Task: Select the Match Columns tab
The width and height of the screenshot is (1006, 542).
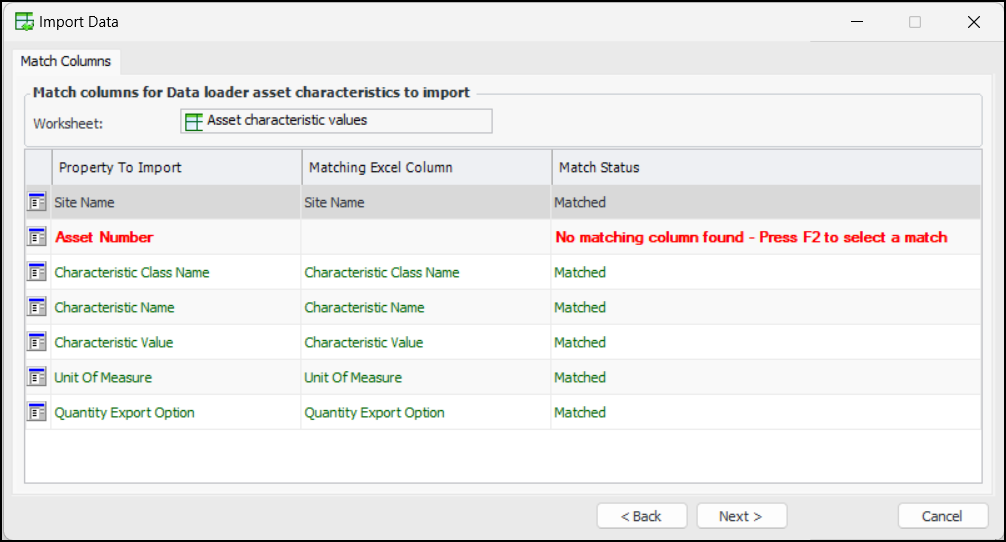Action: 66,61
